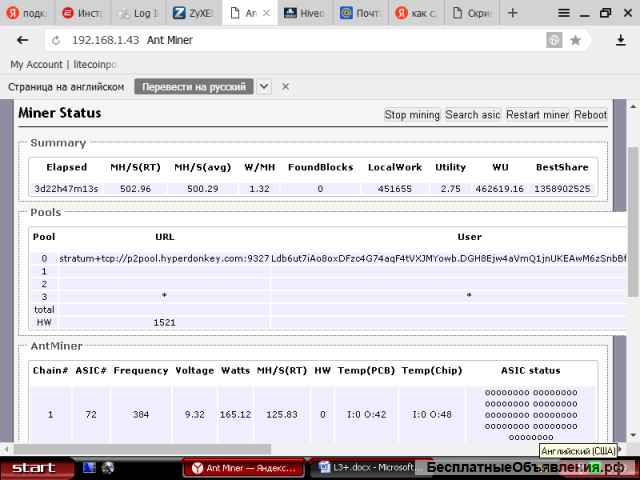Screen dimensions: 640x480
Task: Close the Ant Miner tab
Action: [x=266, y=13]
